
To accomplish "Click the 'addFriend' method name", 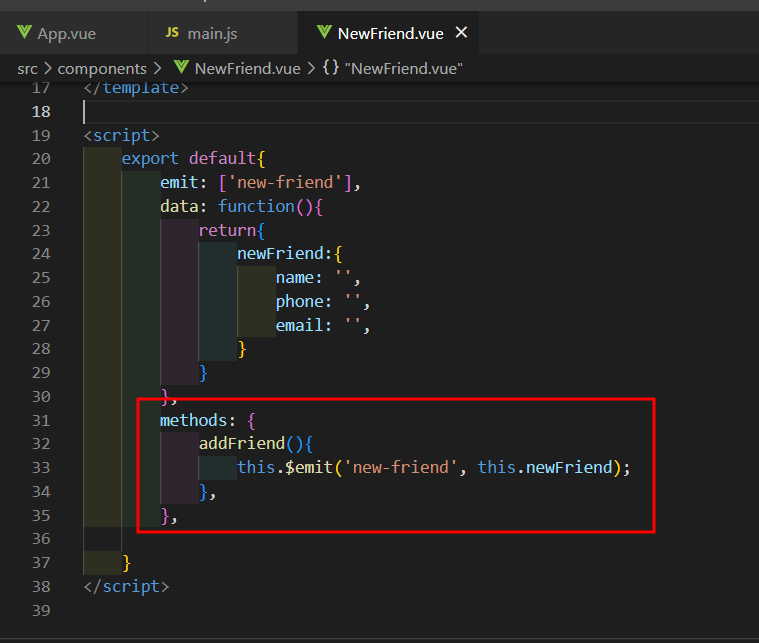I will coord(242,444).
